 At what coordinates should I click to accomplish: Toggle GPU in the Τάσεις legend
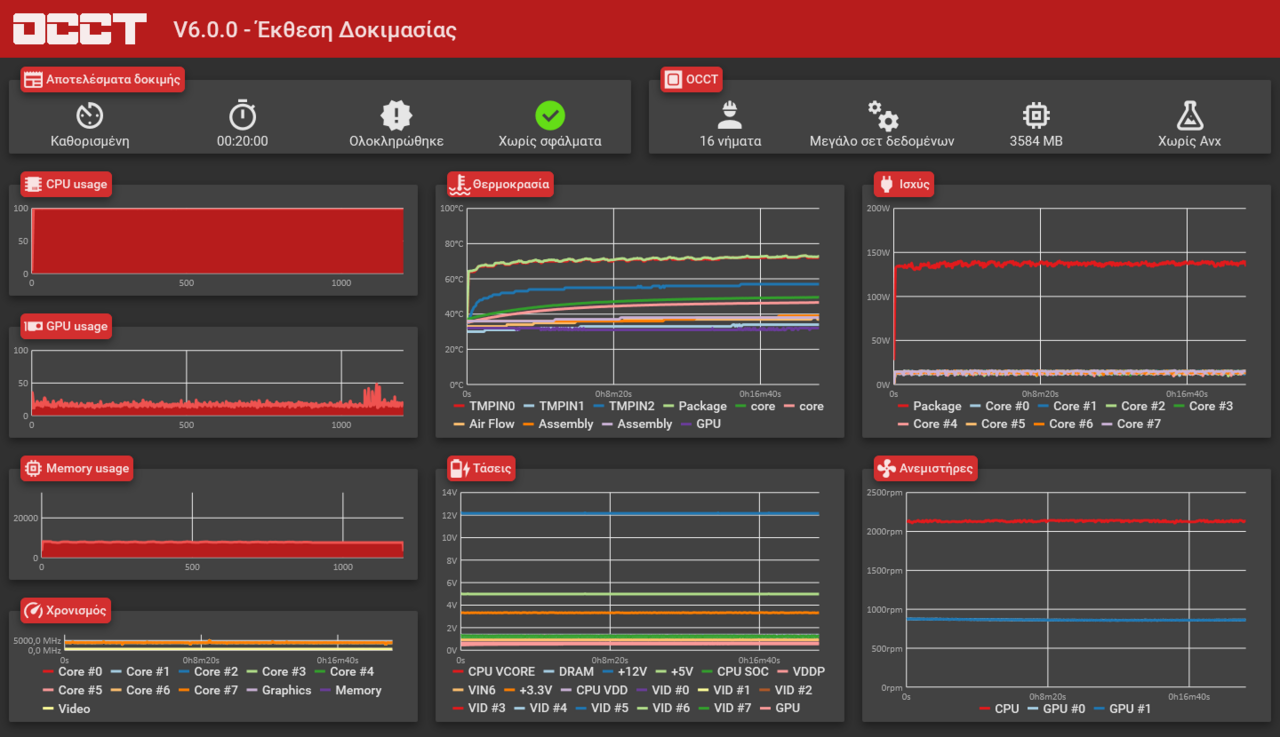[x=780, y=708]
